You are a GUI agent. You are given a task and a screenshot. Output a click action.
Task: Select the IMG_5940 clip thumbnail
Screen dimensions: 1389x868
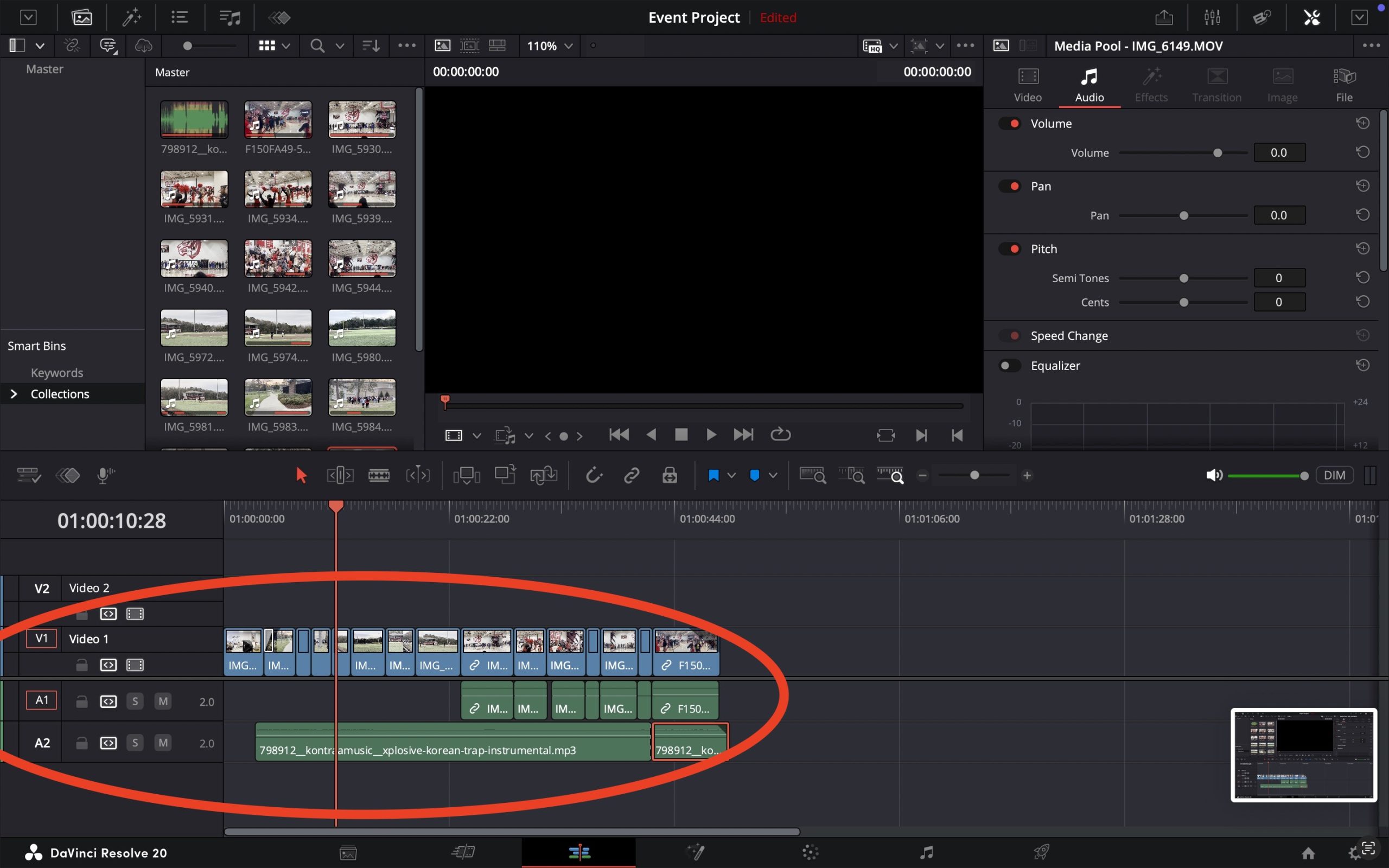coord(194,259)
